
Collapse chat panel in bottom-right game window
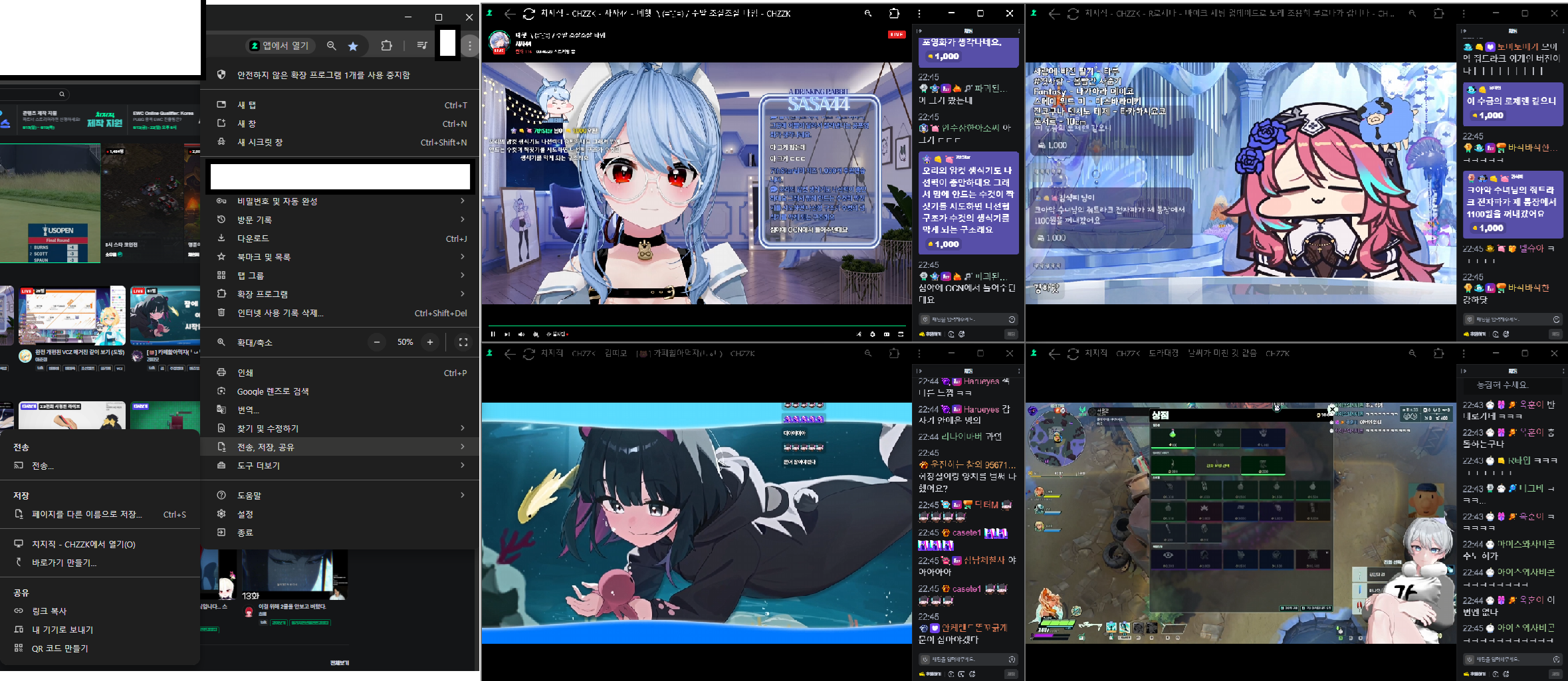[x=1464, y=371]
